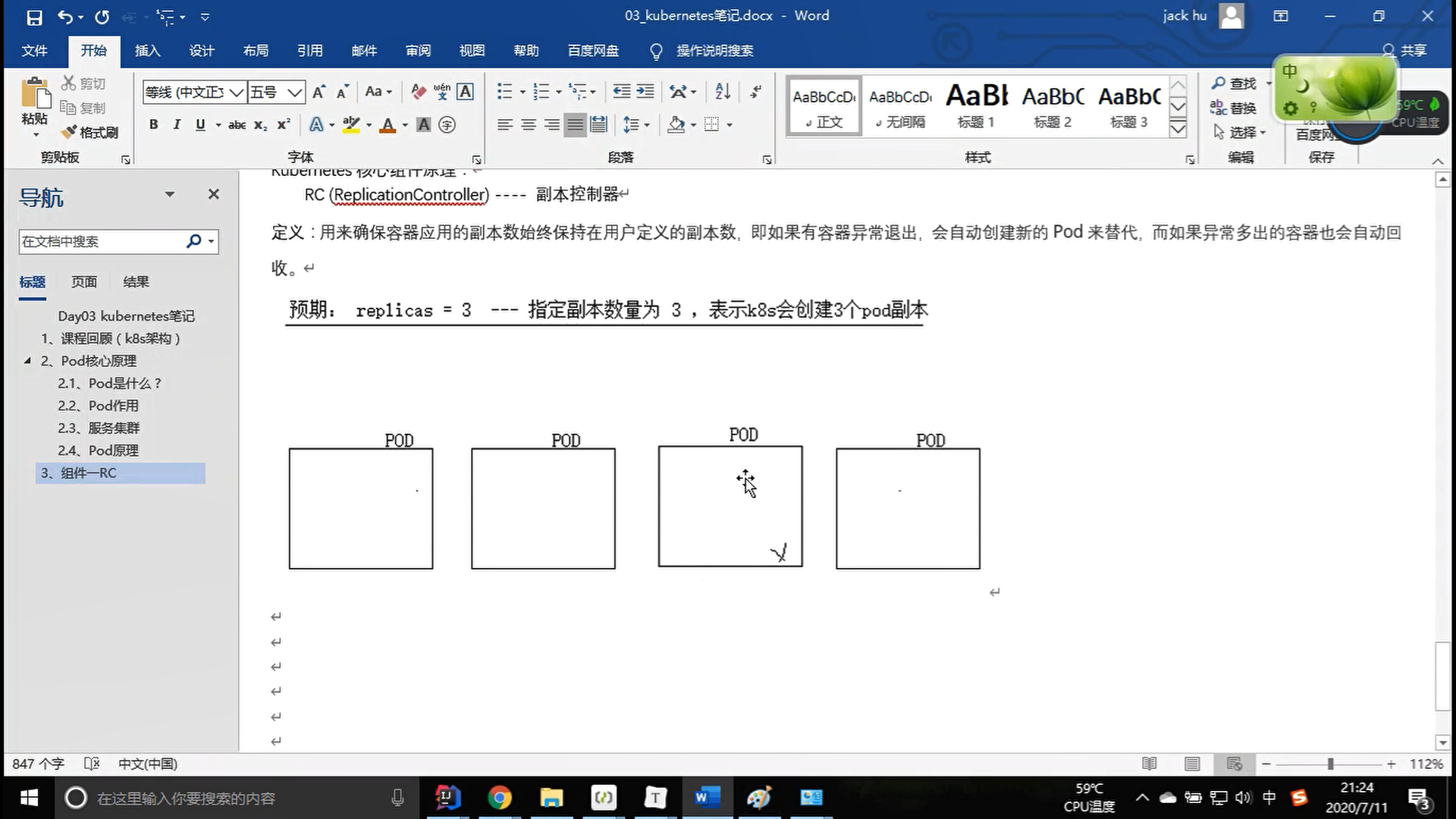This screenshot has height=819, width=1456.
Task: Toggle Bold formatting
Action: (153, 125)
